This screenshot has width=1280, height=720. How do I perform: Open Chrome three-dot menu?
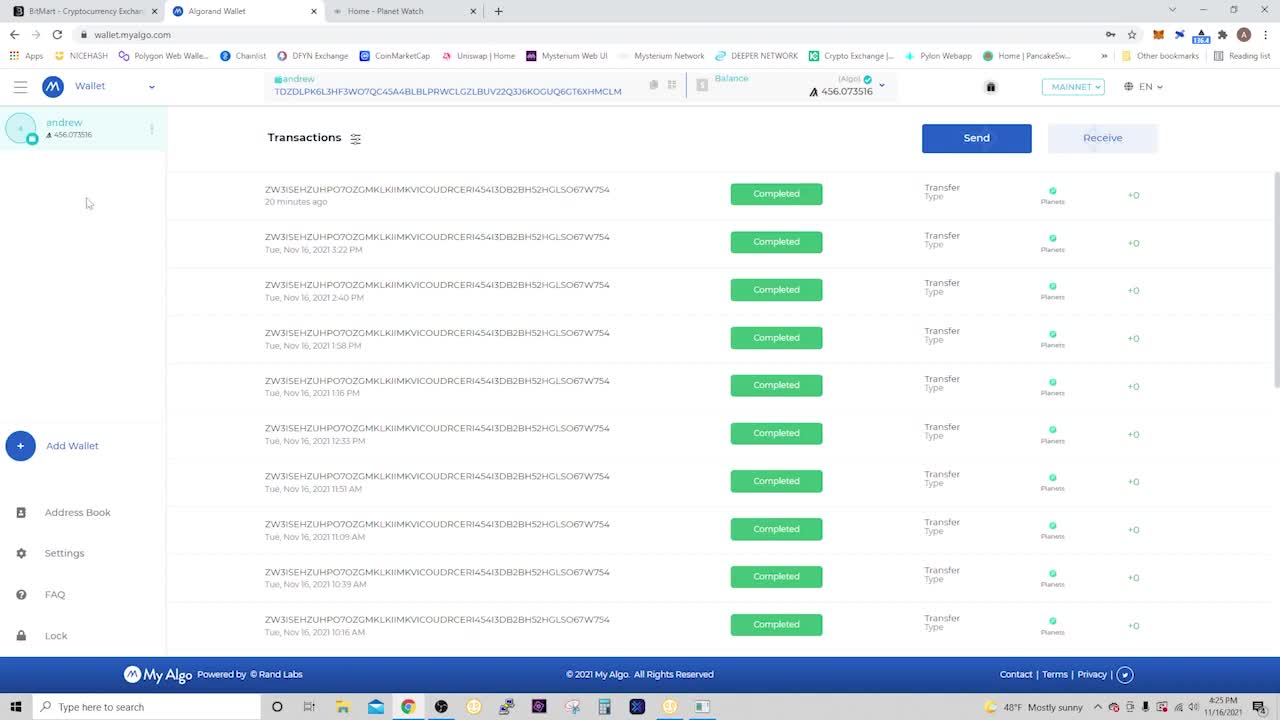[1265, 34]
